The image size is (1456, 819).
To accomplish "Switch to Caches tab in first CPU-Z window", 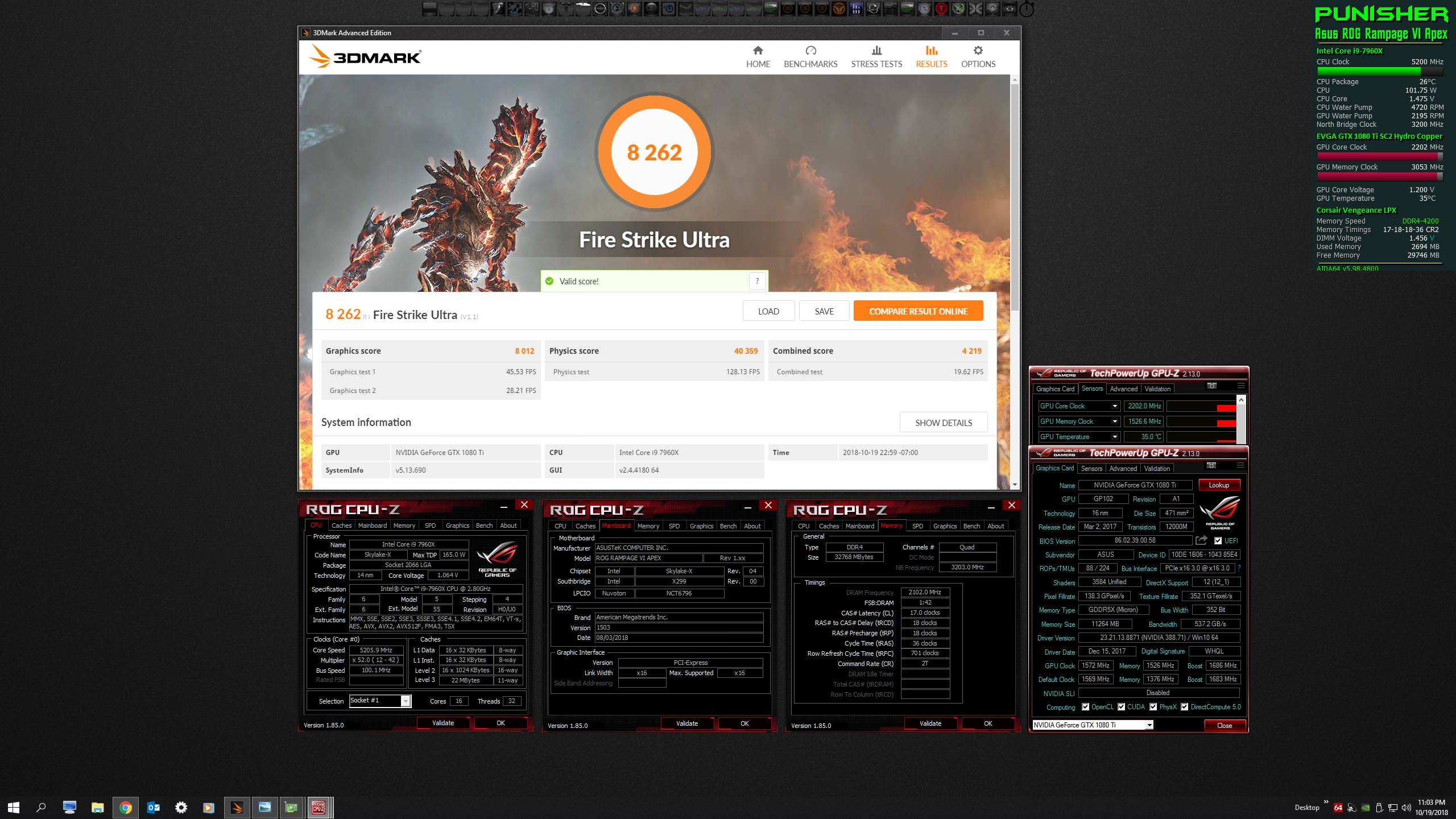I will click(341, 526).
